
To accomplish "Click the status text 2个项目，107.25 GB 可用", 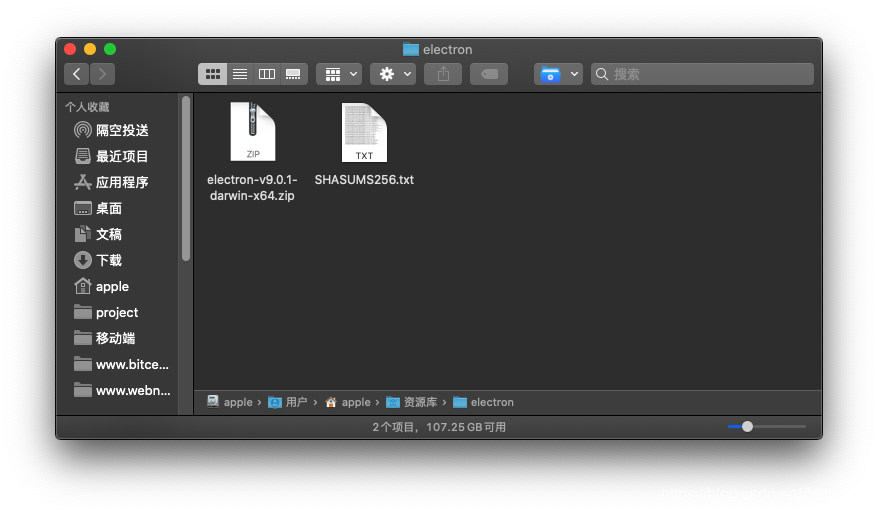I will 439,427.
